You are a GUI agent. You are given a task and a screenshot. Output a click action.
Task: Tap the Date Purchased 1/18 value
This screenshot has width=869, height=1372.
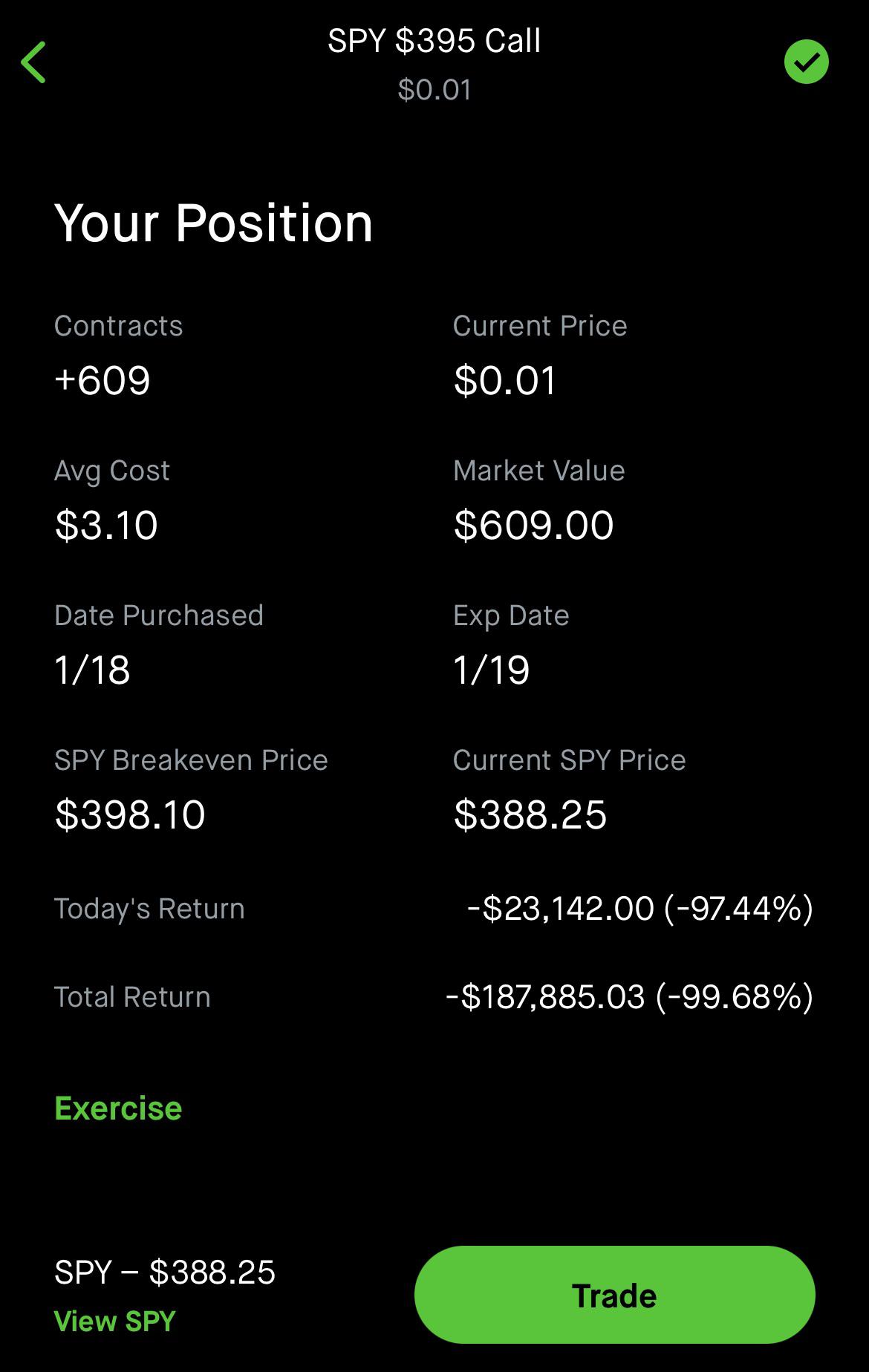click(92, 670)
